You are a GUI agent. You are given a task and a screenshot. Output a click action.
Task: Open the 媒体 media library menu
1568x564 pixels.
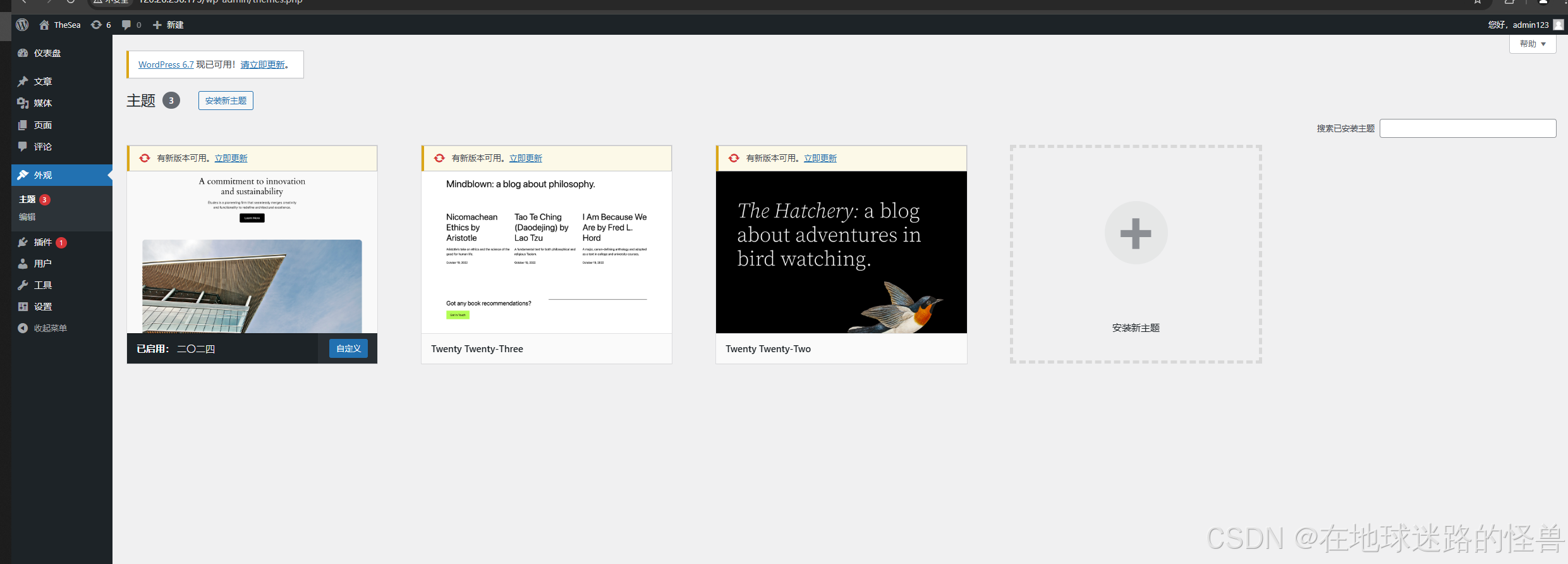pos(61,103)
